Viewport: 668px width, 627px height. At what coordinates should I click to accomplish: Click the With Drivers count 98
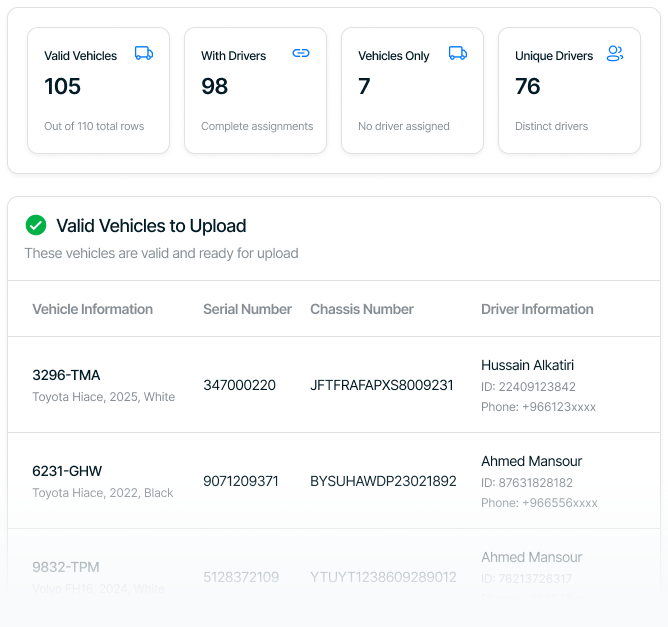click(215, 87)
